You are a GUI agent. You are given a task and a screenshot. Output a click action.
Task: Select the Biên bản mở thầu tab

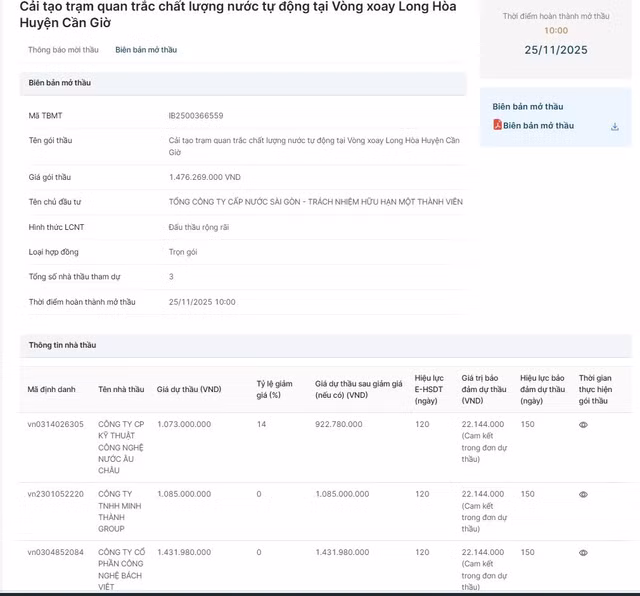[146, 49]
